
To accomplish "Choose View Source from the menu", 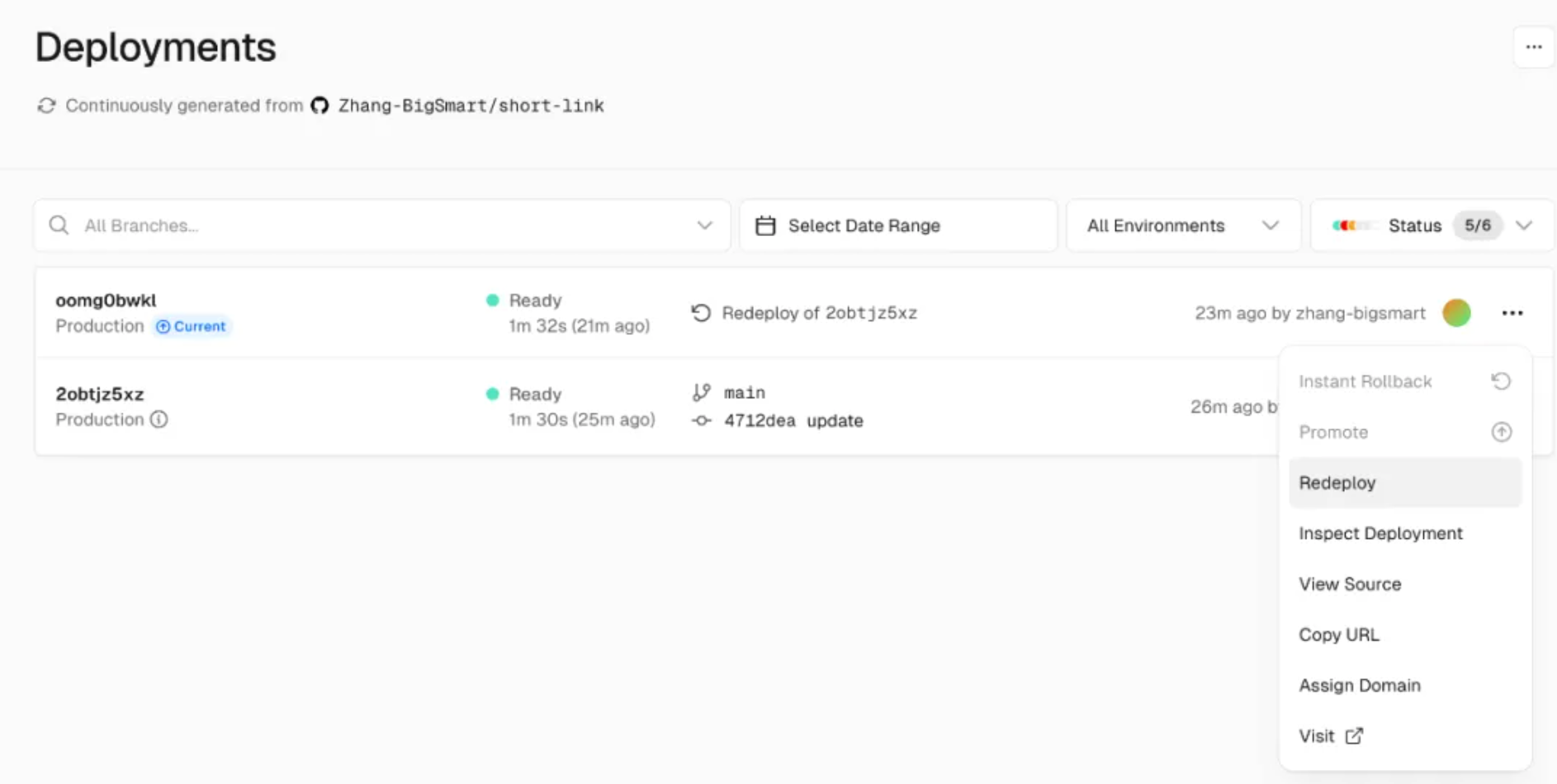I will coord(1405,584).
